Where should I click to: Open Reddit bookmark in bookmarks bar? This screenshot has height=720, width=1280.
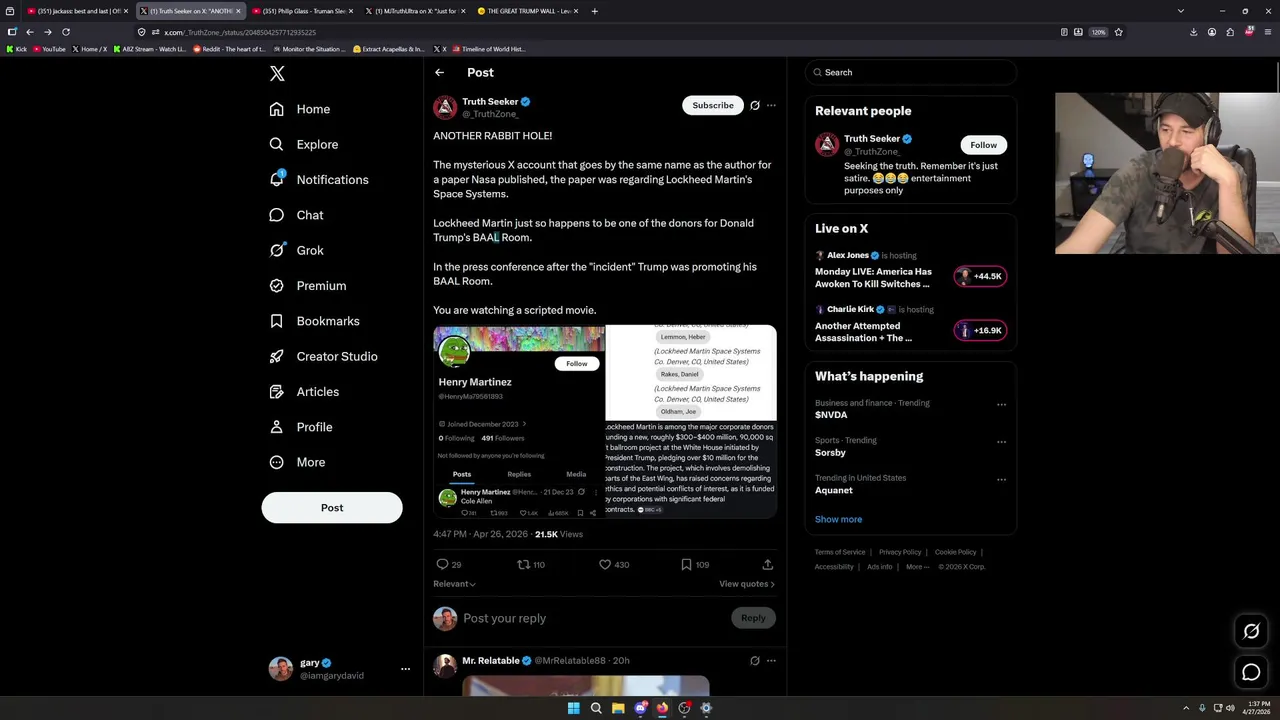tap(229, 49)
